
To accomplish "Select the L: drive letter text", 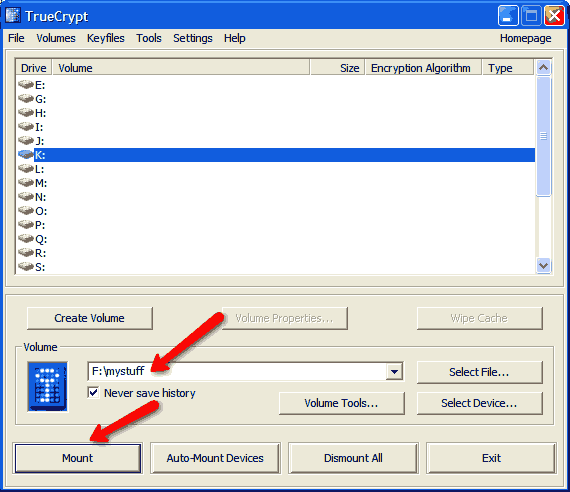I will coord(39,169).
